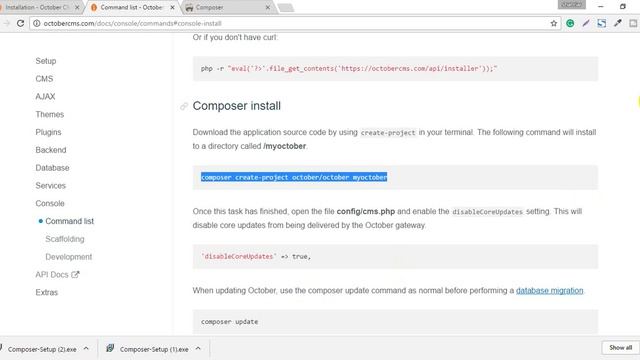640x360 pixels.
Task: Open the Services docs section
Action: [x=51, y=186]
